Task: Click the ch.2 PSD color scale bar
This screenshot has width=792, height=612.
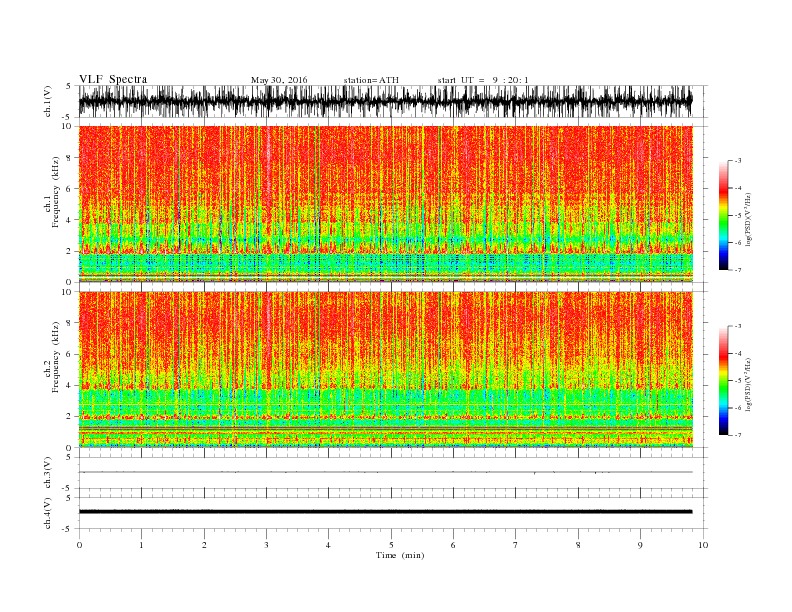Action: click(723, 380)
